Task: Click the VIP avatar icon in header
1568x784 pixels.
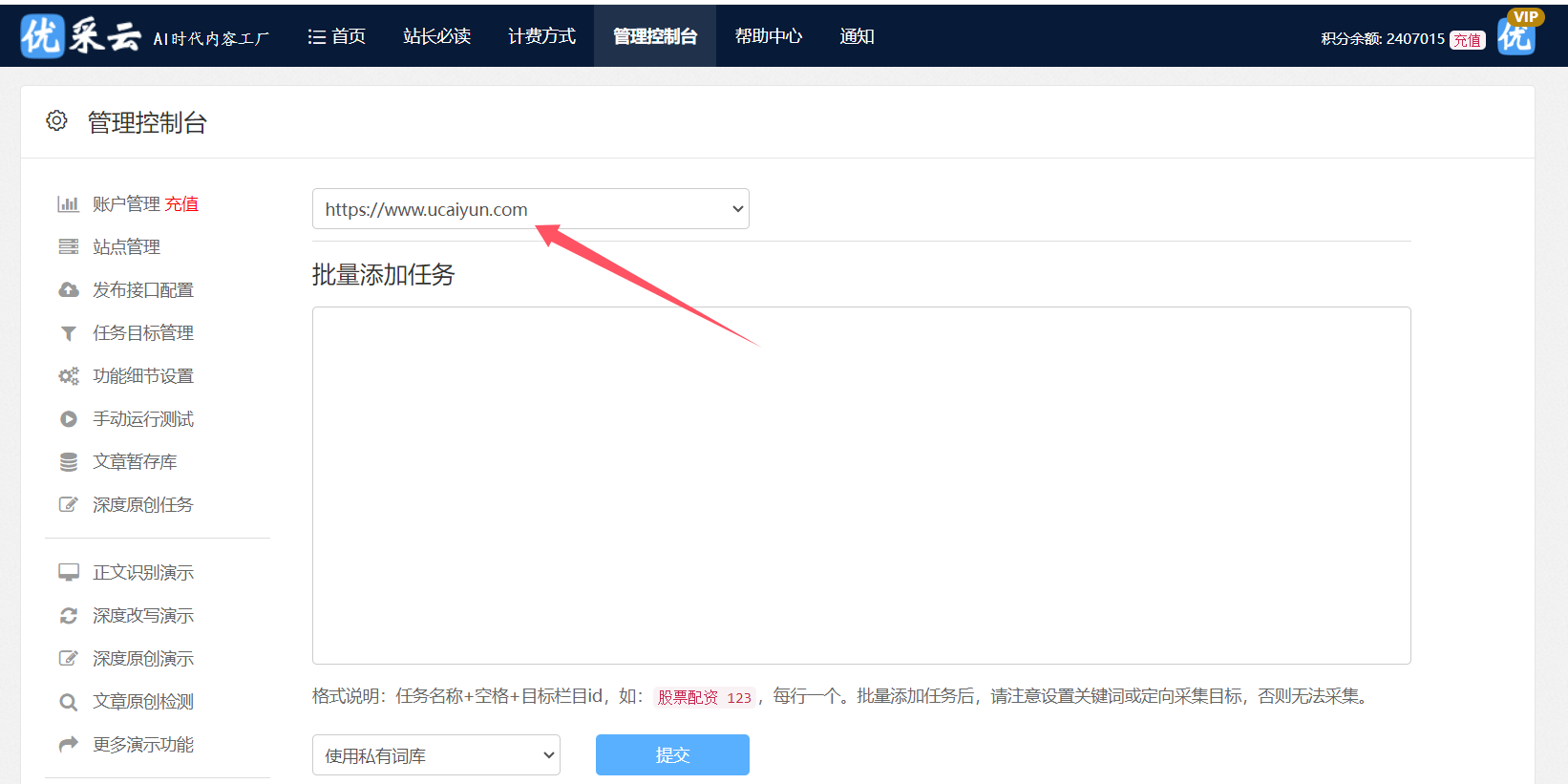Action: pos(1516,34)
